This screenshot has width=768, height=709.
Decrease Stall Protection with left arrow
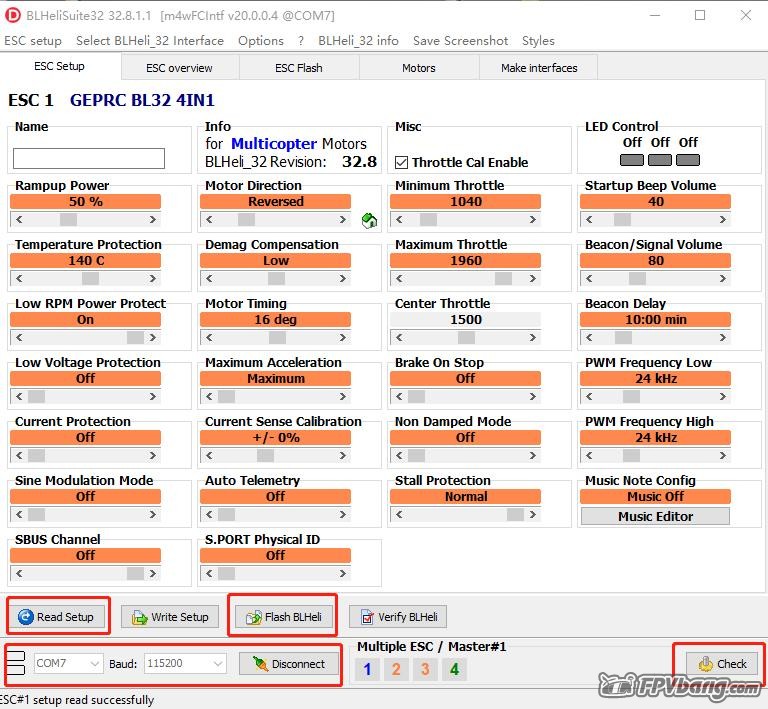tap(399, 515)
